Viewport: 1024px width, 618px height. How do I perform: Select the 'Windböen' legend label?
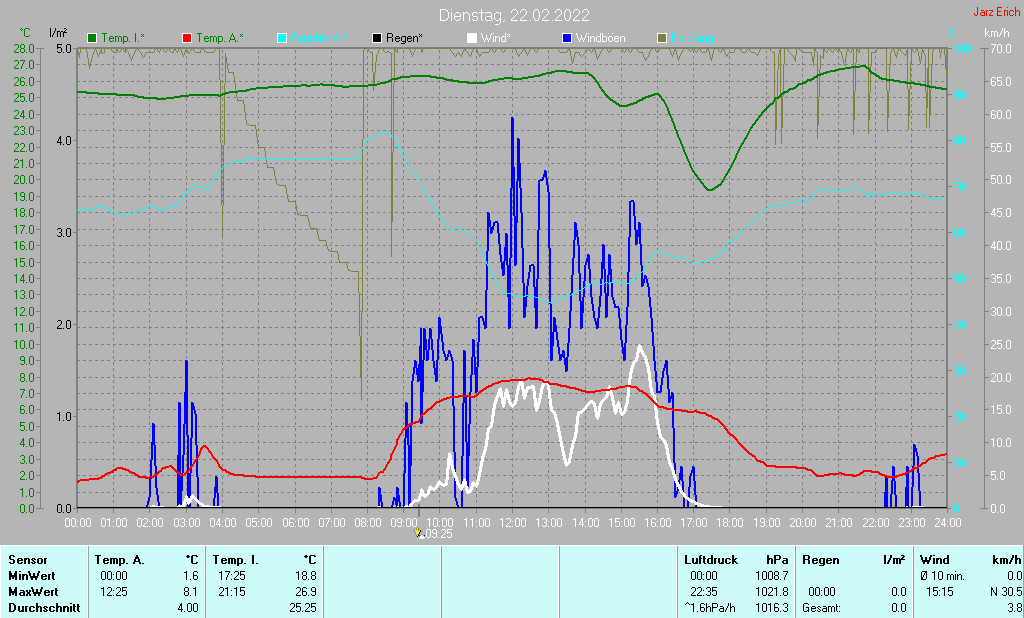click(600, 38)
